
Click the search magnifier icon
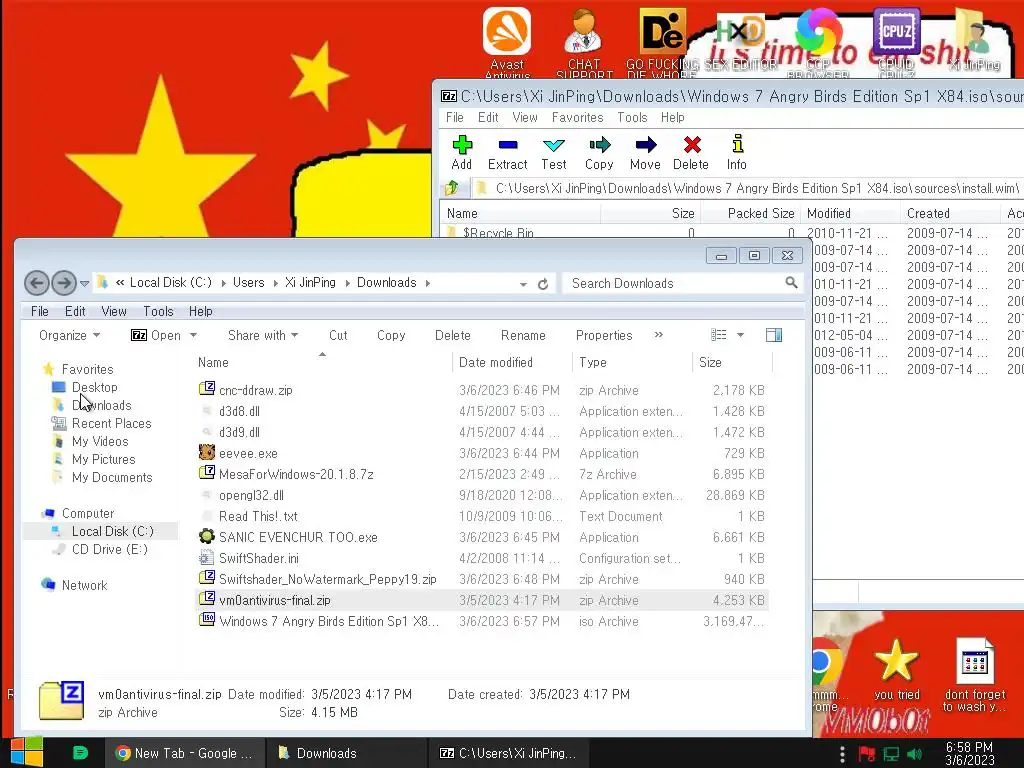click(x=792, y=283)
